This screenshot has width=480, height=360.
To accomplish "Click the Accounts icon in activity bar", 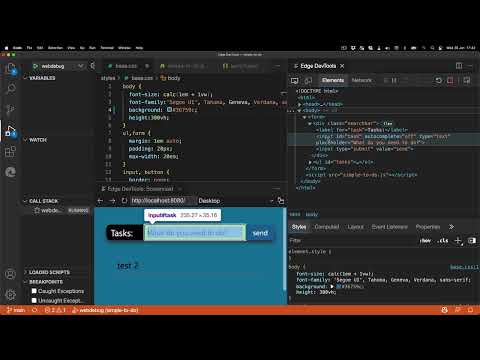I will coord(10,274).
